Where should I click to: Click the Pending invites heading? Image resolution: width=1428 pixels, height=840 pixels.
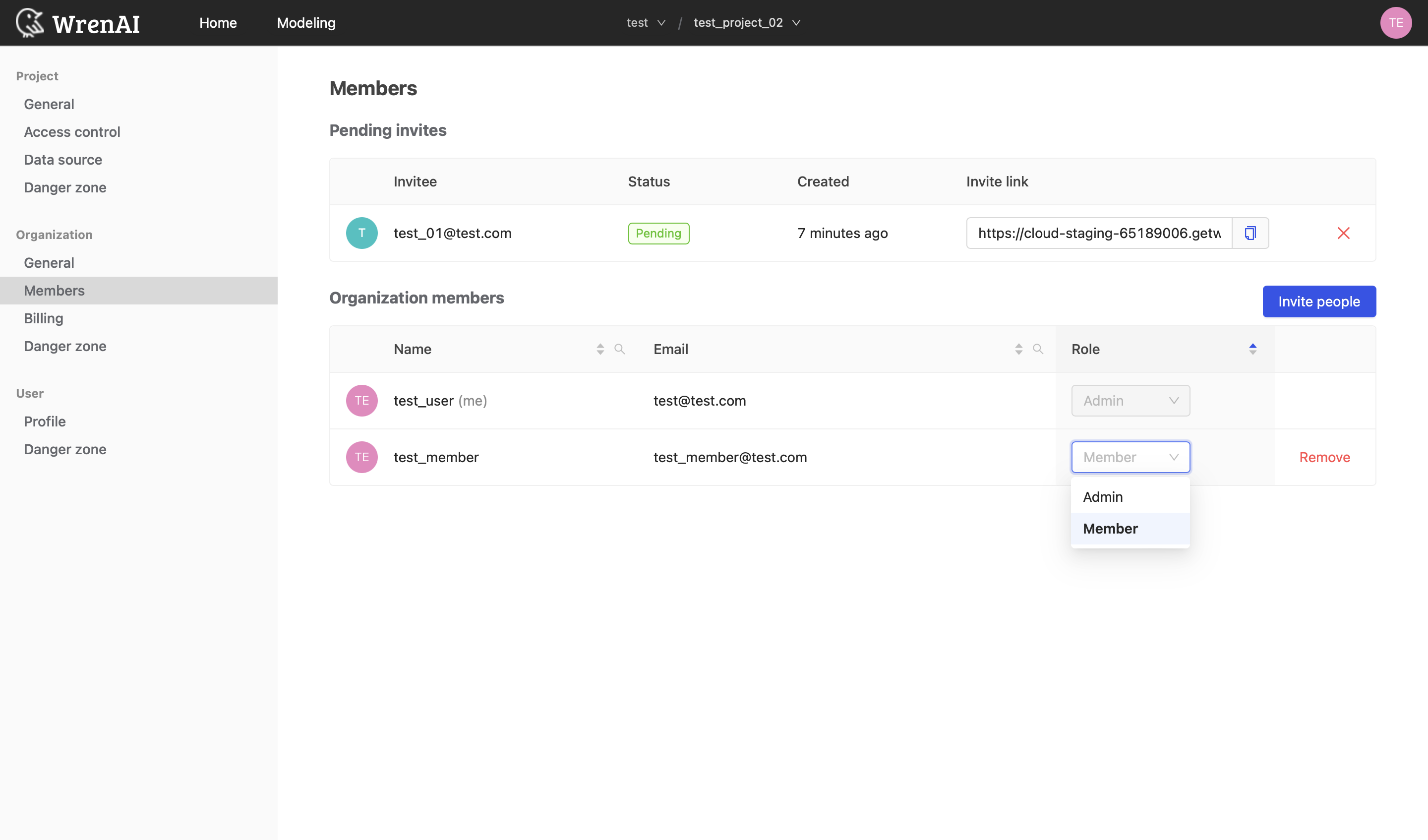tap(388, 130)
